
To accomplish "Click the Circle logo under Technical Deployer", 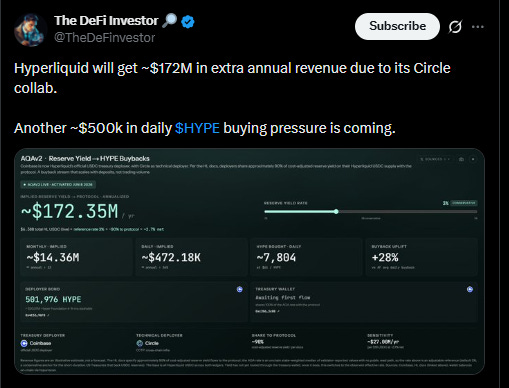I will (140, 343).
